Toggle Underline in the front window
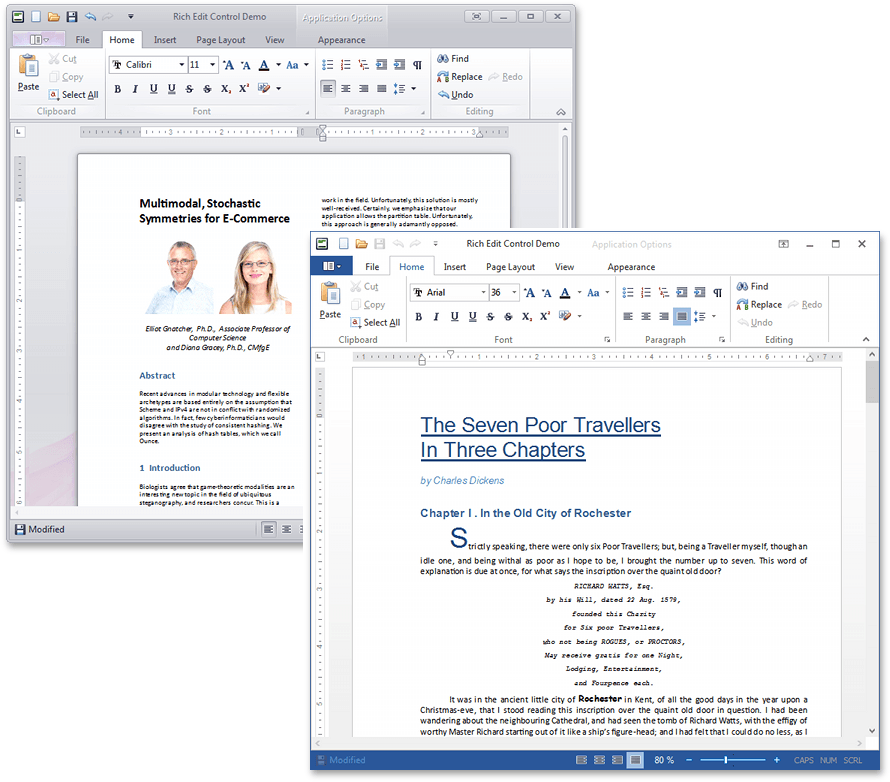Screen dimensions: 890x782 pos(455,317)
